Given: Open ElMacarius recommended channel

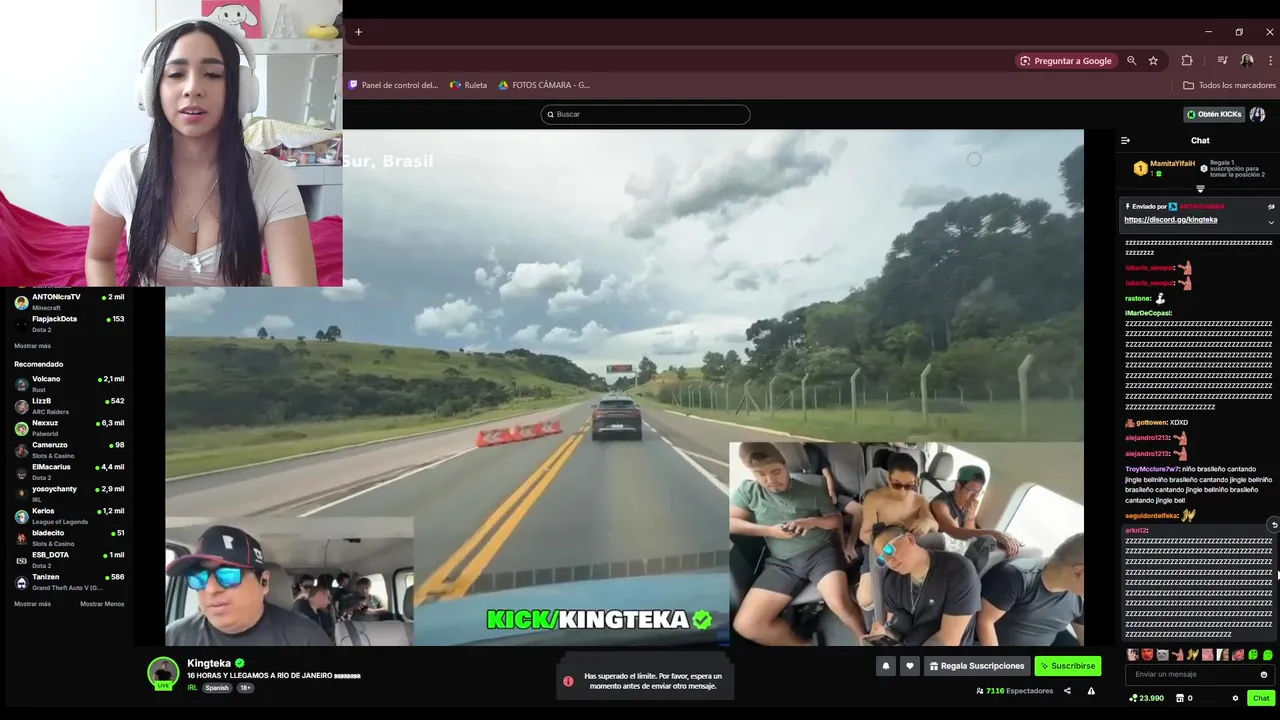Looking at the screenshot, I should [x=69, y=471].
